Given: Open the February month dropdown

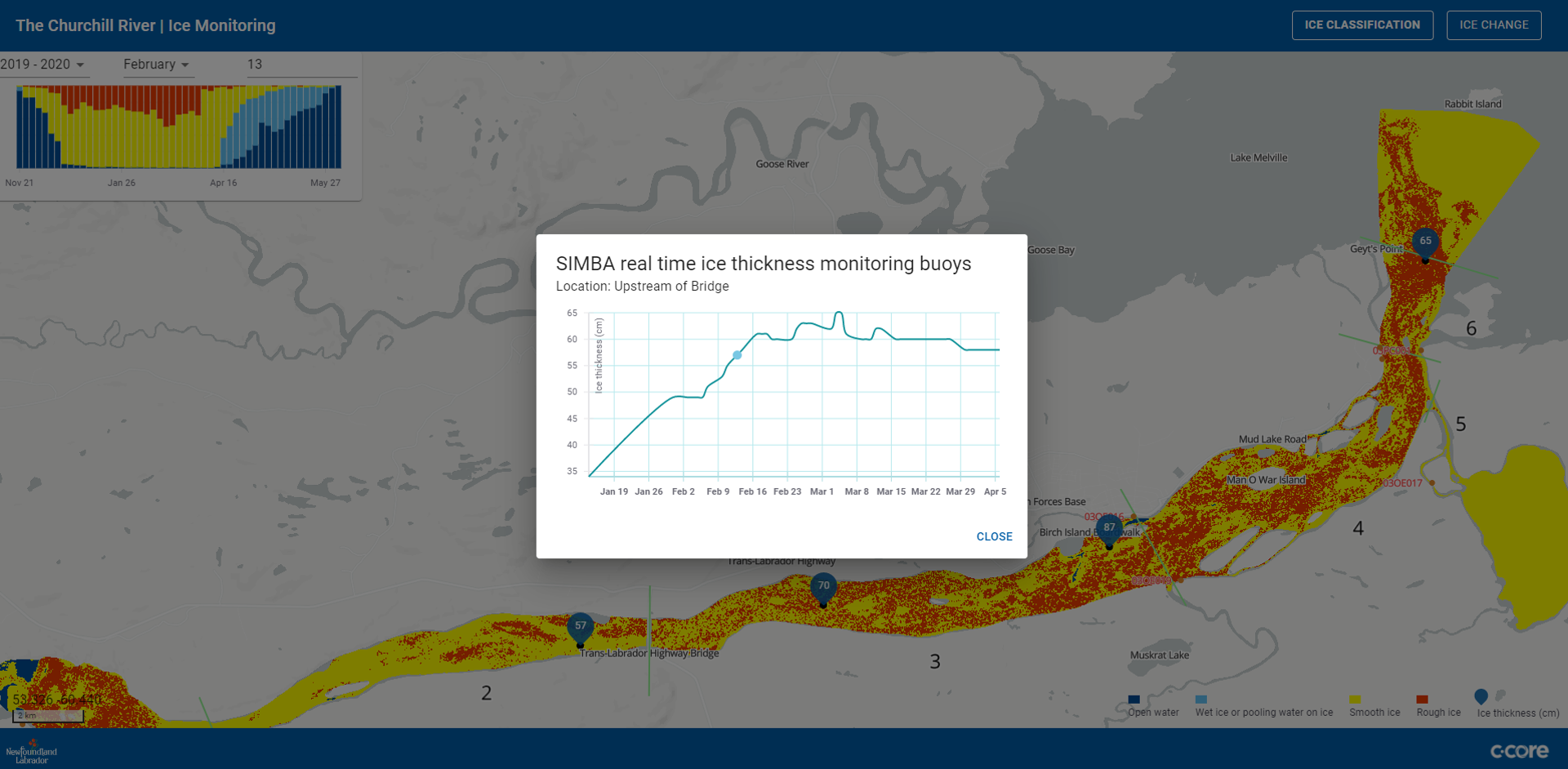Looking at the screenshot, I should (x=157, y=64).
